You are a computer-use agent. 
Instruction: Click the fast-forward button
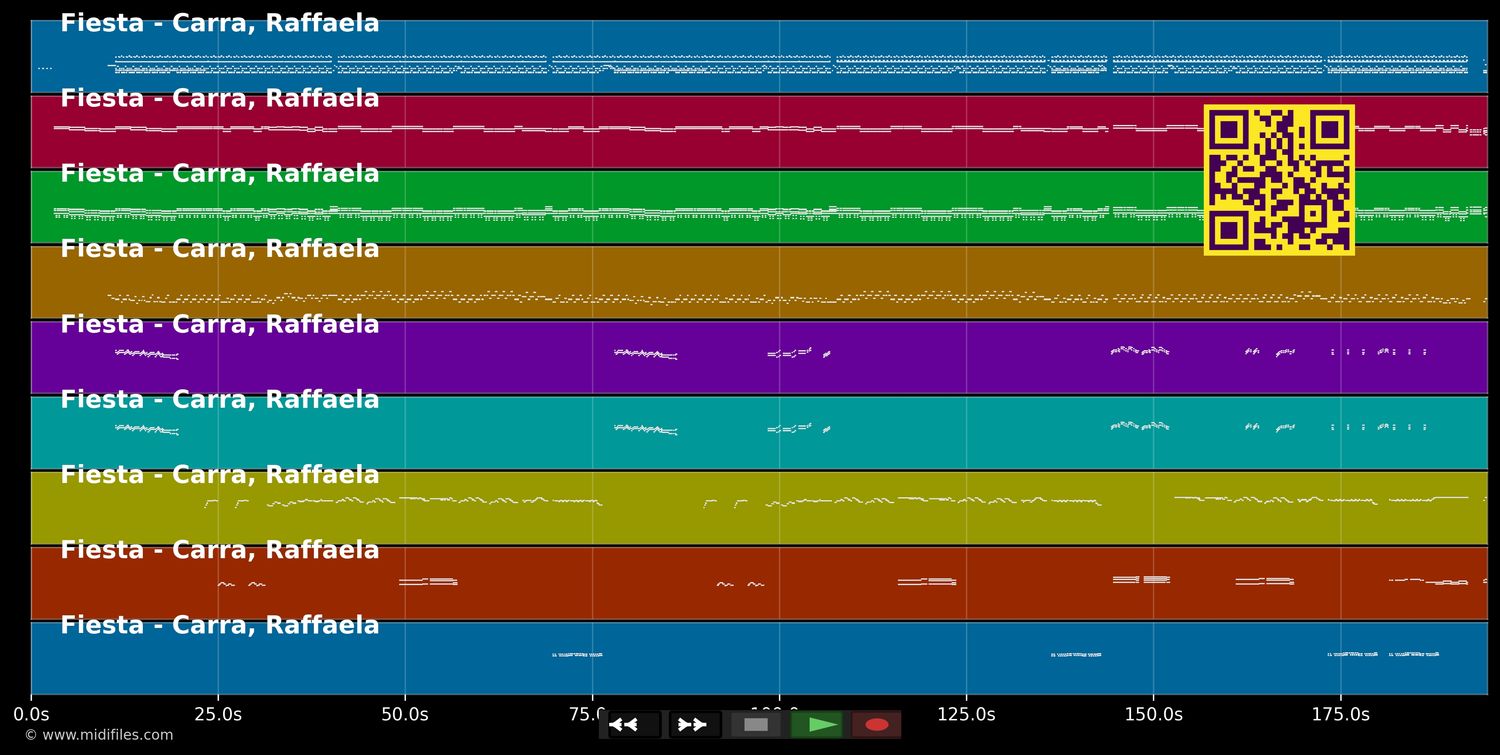(x=695, y=725)
